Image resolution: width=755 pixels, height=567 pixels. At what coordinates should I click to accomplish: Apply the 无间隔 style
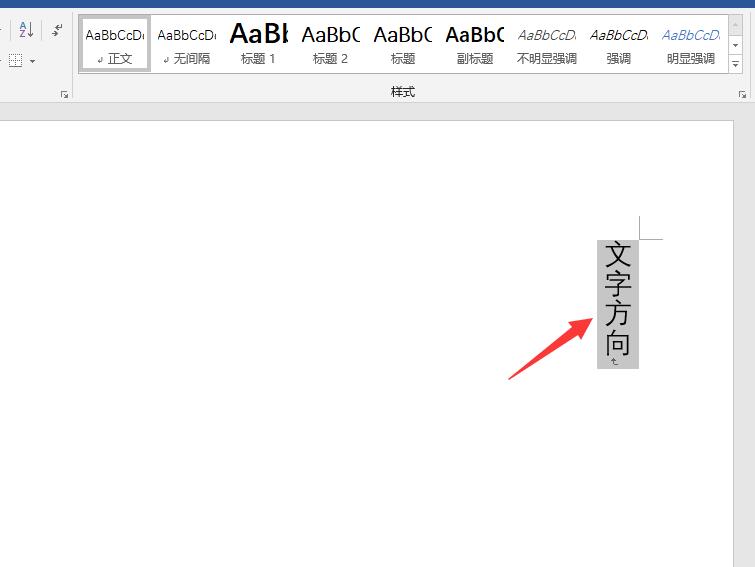(x=187, y=45)
